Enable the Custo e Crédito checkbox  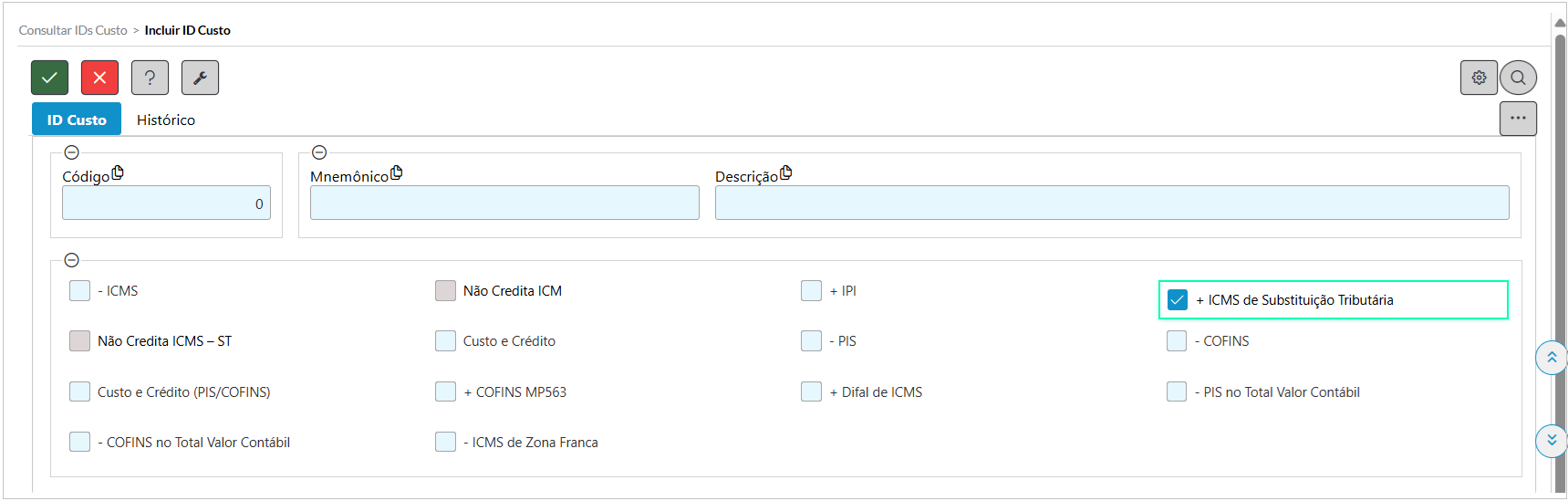445,341
